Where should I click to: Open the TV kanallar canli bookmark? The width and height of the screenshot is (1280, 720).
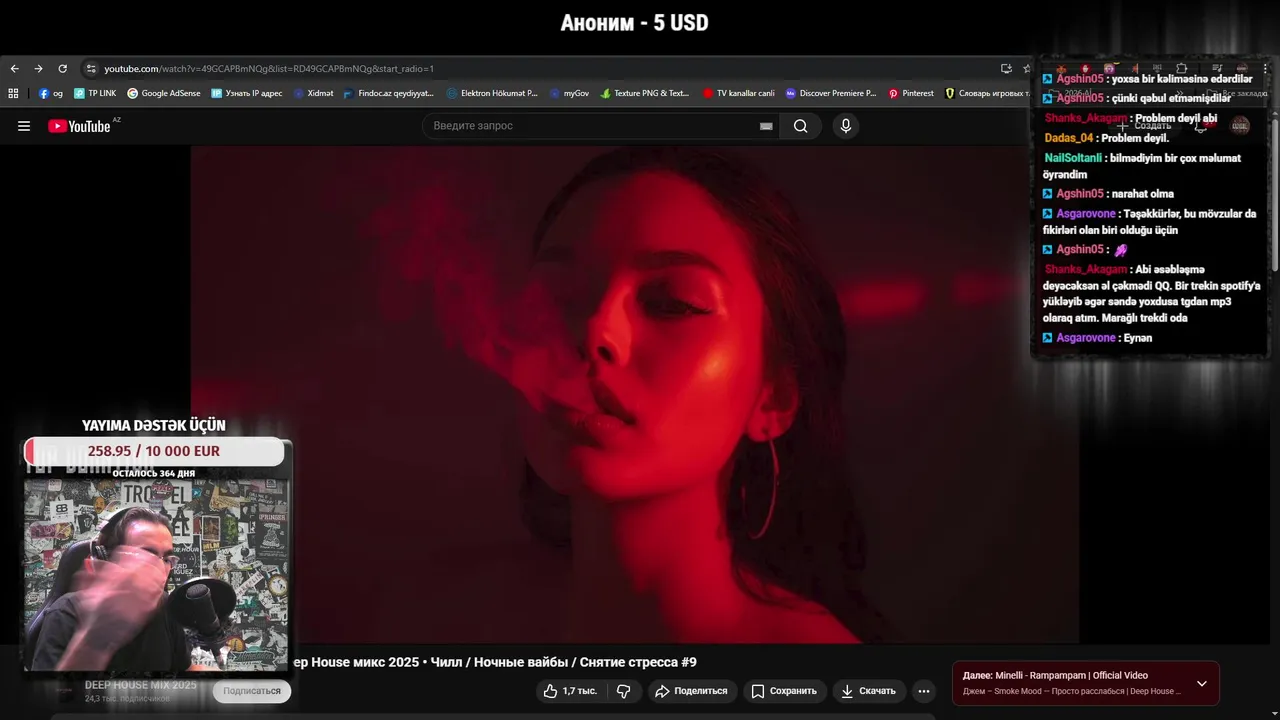point(739,93)
